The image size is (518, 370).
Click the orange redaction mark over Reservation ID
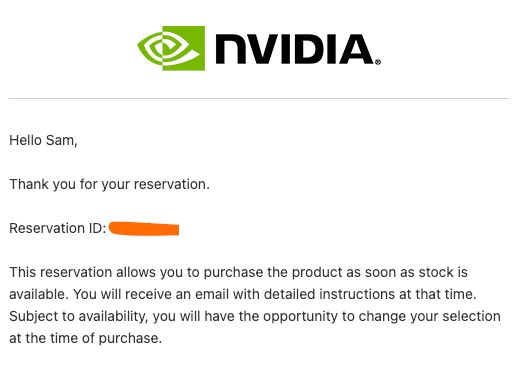tap(144, 229)
